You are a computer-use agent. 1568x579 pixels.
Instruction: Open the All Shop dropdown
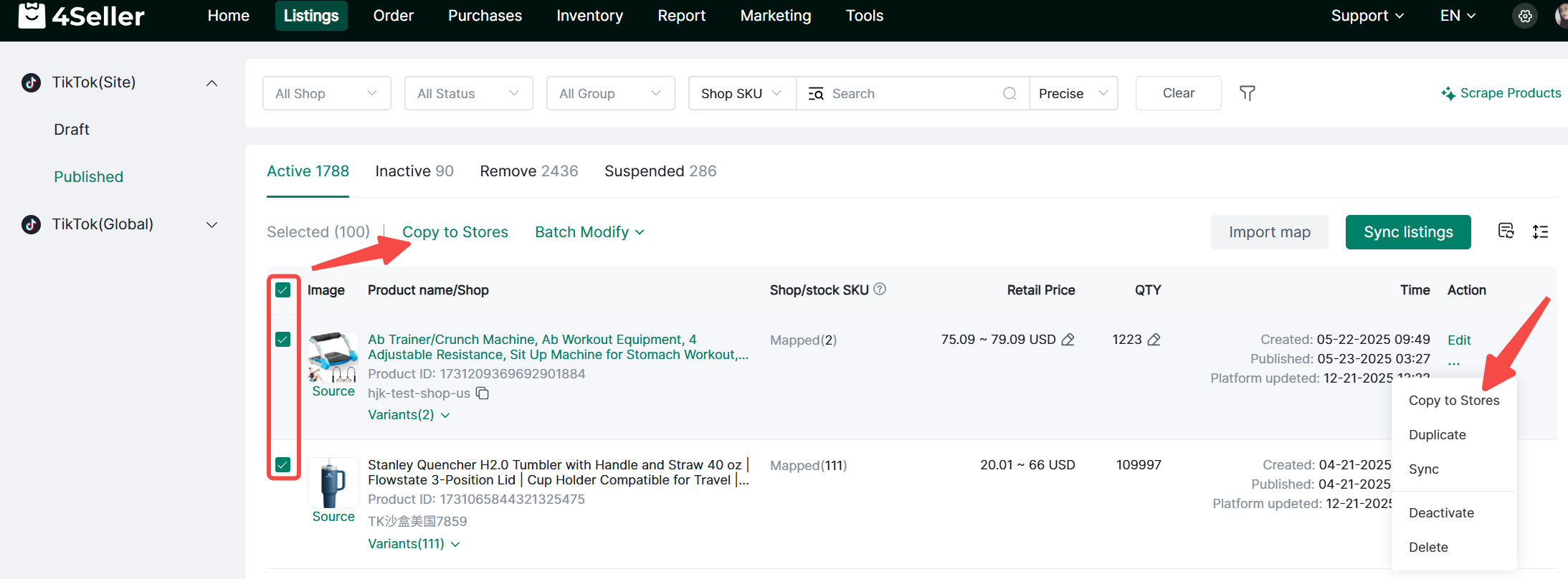tap(326, 93)
